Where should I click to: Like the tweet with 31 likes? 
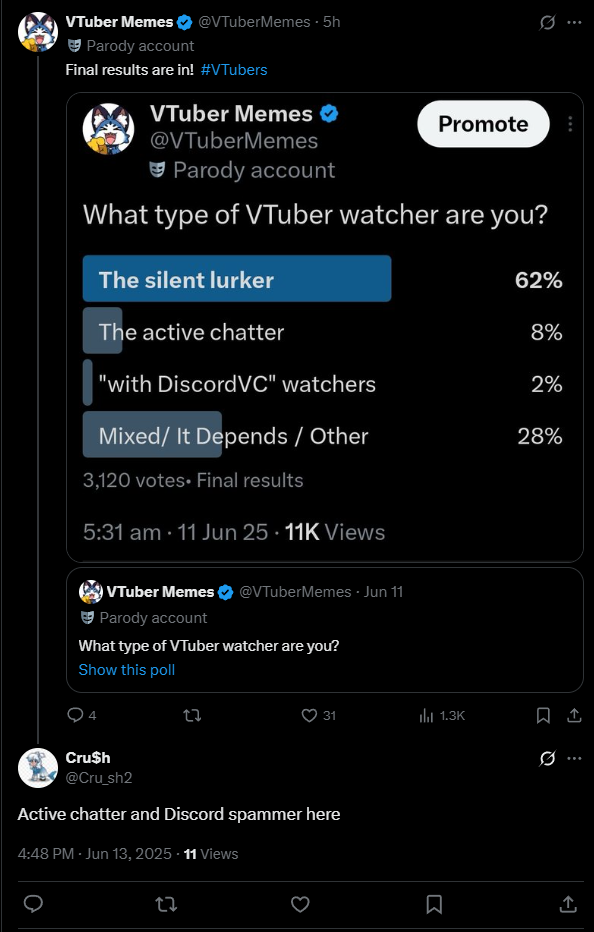[x=309, y=716]
